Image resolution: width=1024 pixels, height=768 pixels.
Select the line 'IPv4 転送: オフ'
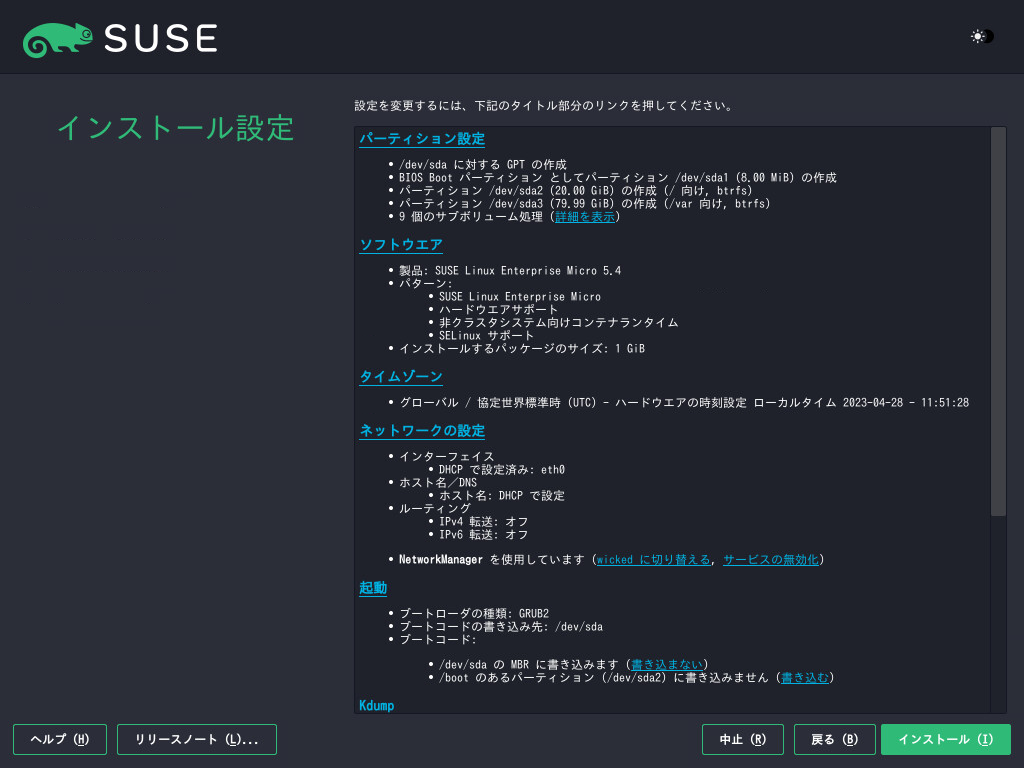click(x=483, y=522)
